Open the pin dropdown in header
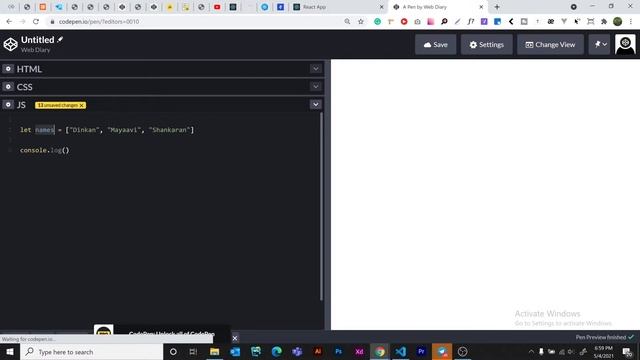Image resolution: width=640 pixels, height=360 pixels. tap(599, 44)
